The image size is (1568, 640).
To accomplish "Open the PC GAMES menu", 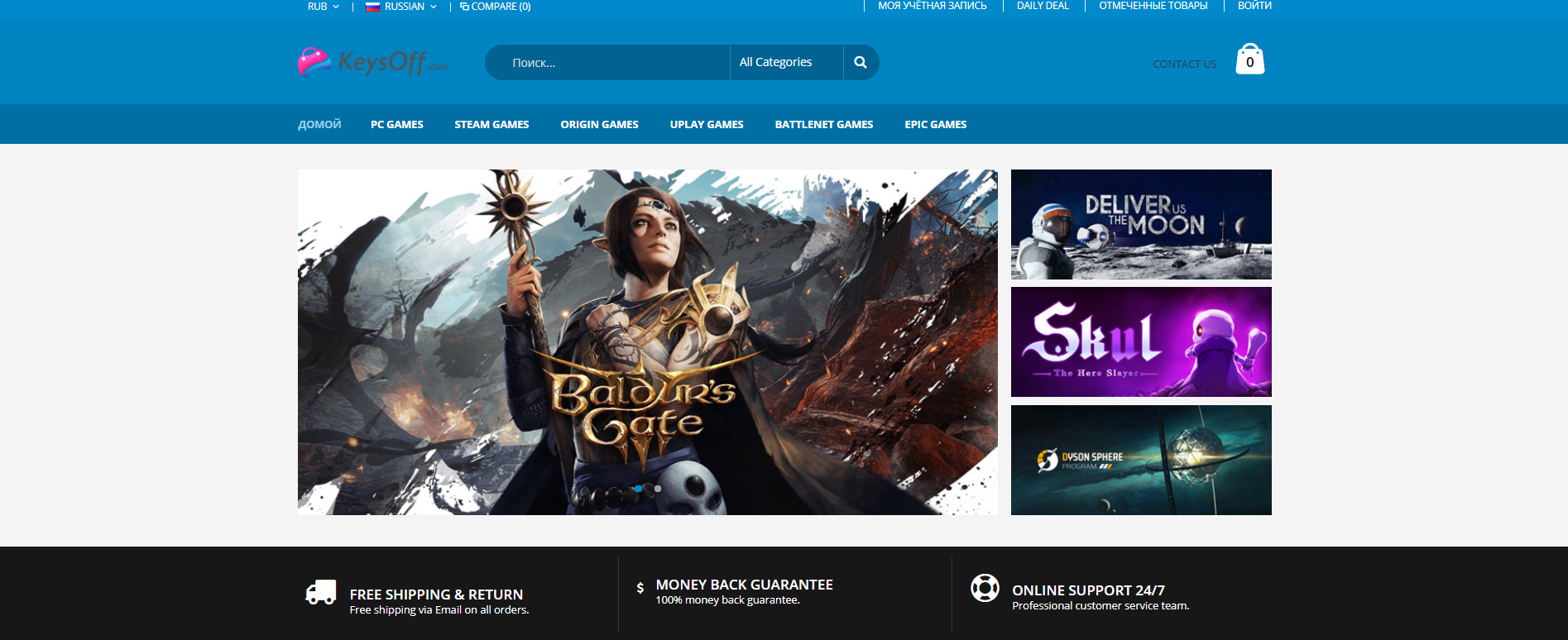I will [x=397, y=124].
